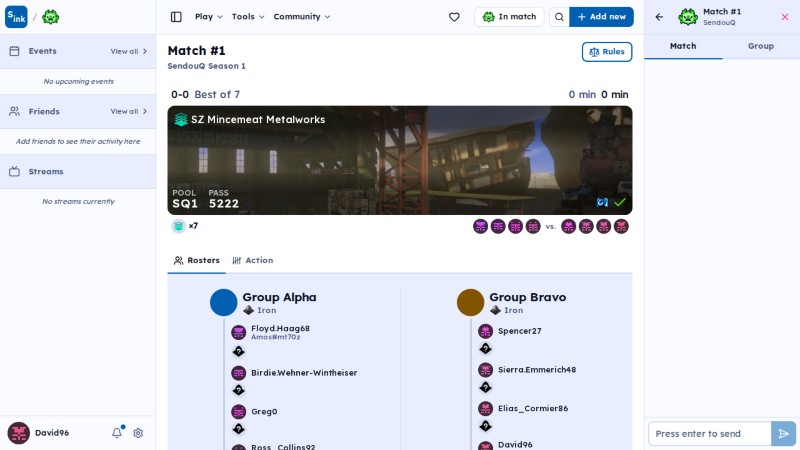Click the Best of 7 label
The image size is (800, 450).
pyautogui.click(x=217, y=95)
